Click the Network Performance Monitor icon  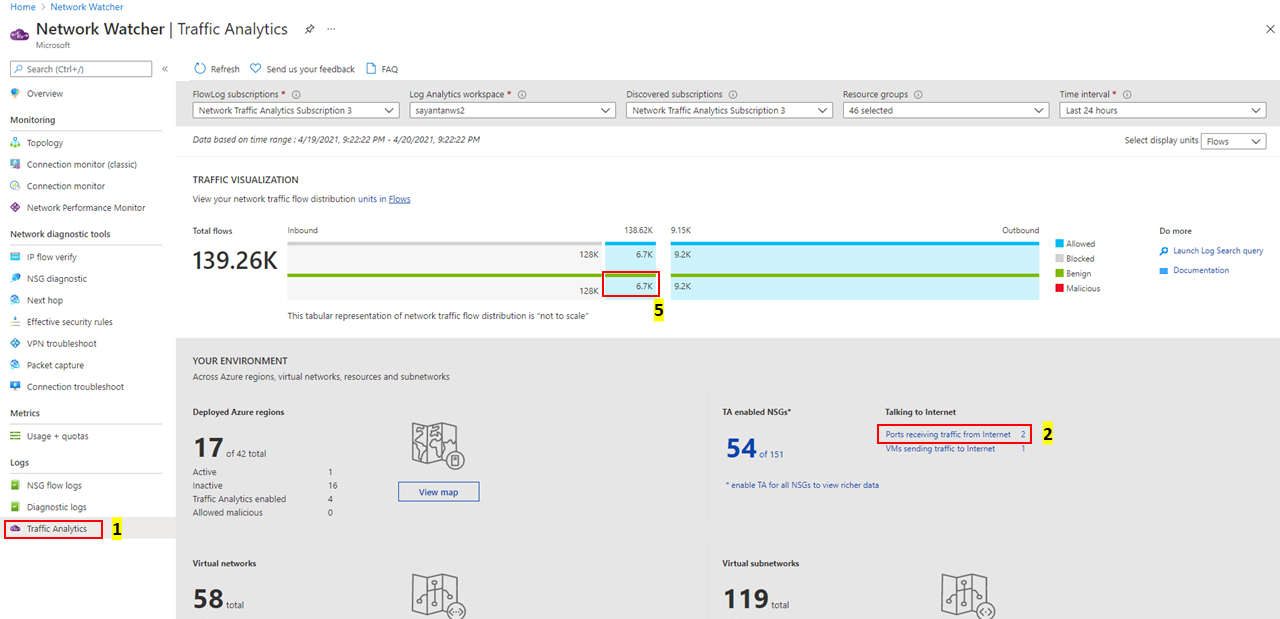point(15,207)
